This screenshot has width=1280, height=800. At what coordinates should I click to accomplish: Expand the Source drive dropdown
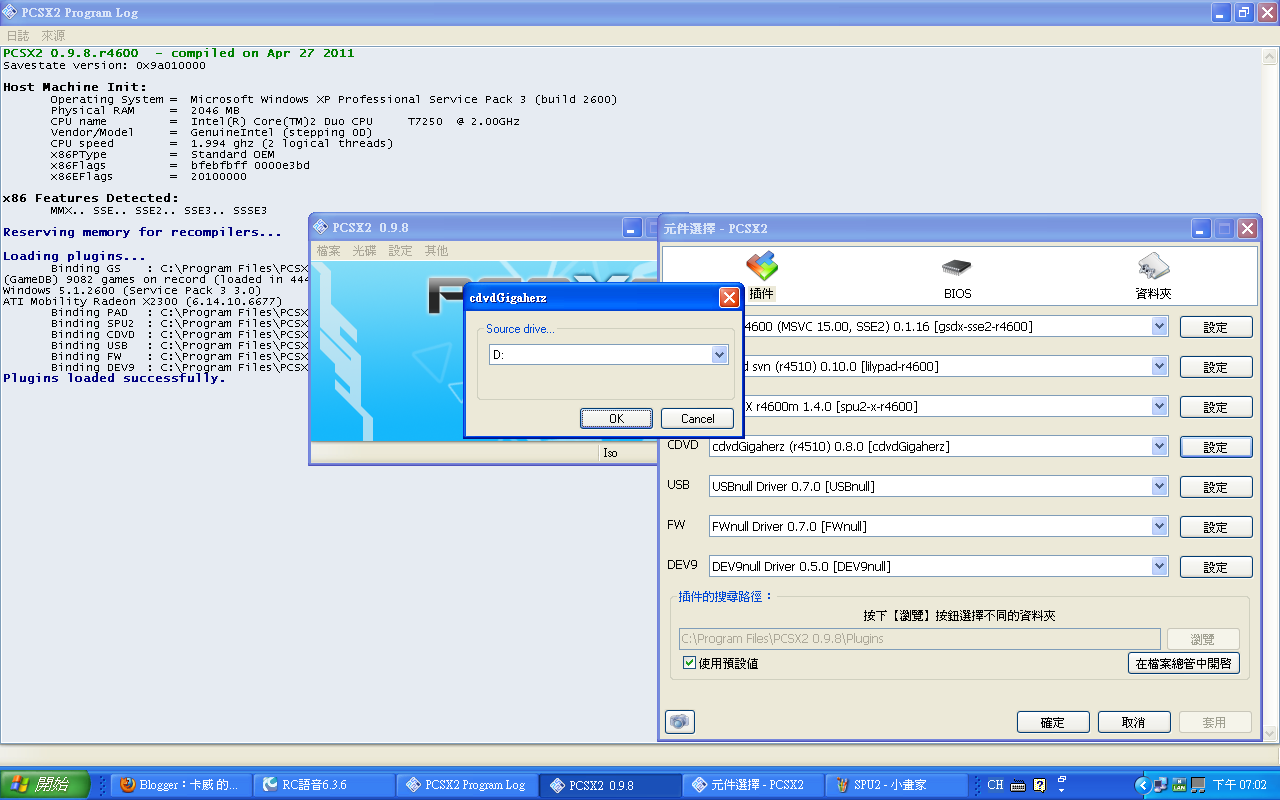pyautogui.click(x=719, y=355)
